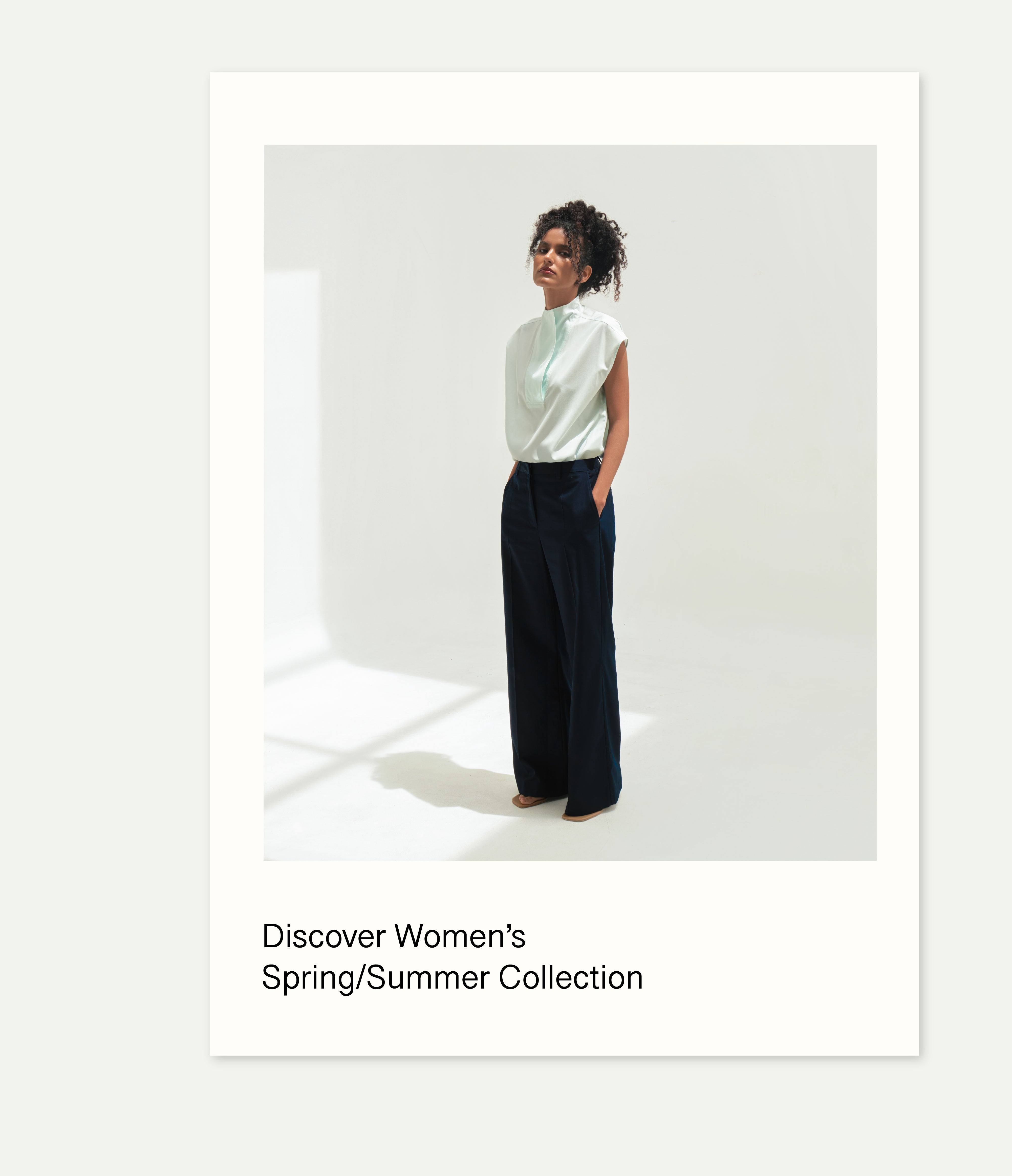This screenshot has width=1012, height=1176.
Task: Click the word "Collection" in the caption
Action: coord(570,978)
